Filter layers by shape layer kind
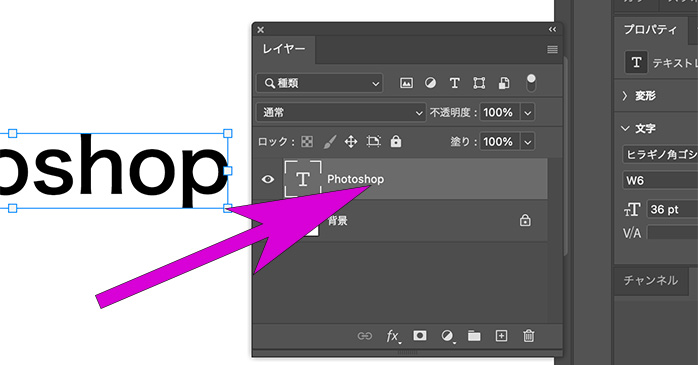The image size is (698, 365). pyautogui.click(x=479, y=83)
